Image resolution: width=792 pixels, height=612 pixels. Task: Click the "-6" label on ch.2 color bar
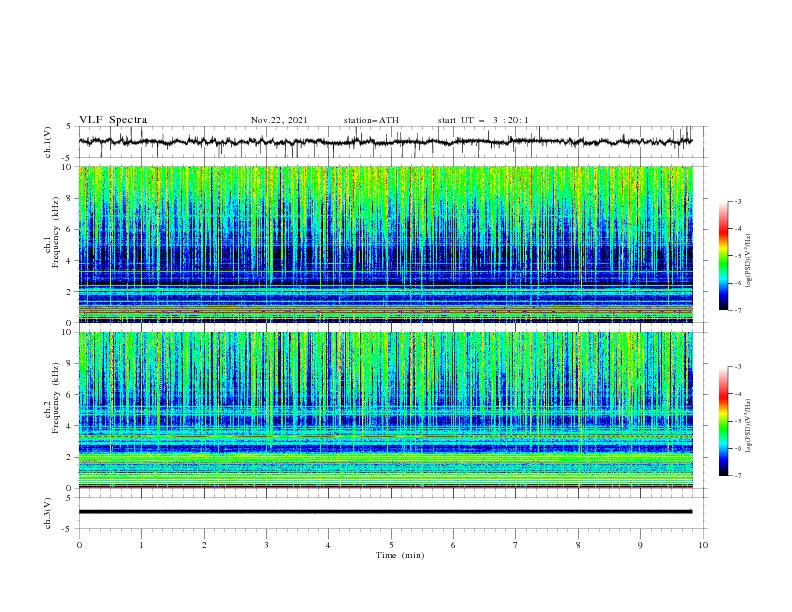tap(738, 448)
